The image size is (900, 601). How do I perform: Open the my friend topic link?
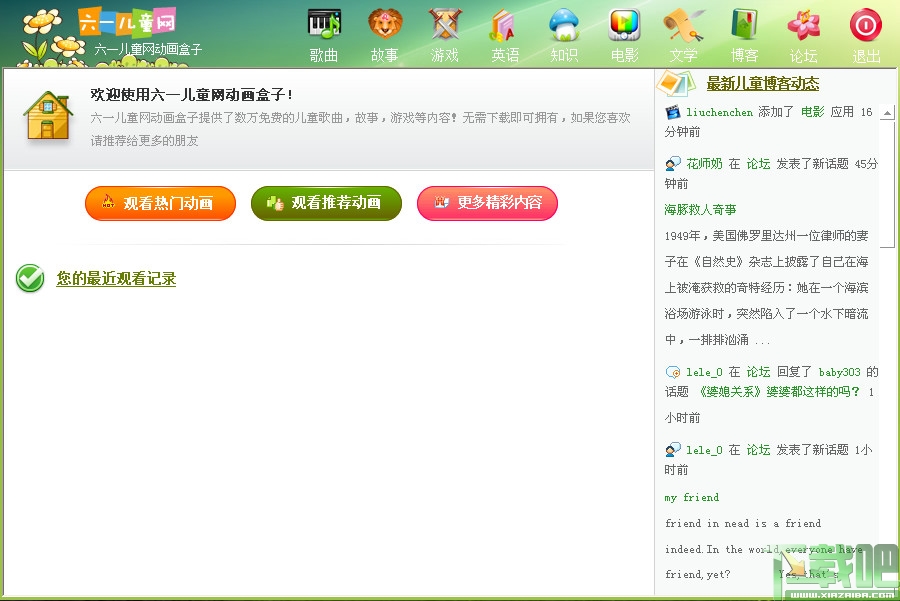(x=692, y=498)
